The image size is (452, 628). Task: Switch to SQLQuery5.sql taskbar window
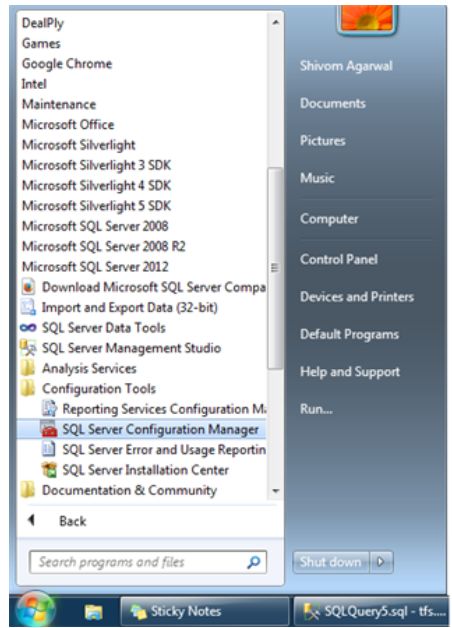(370, 611)
